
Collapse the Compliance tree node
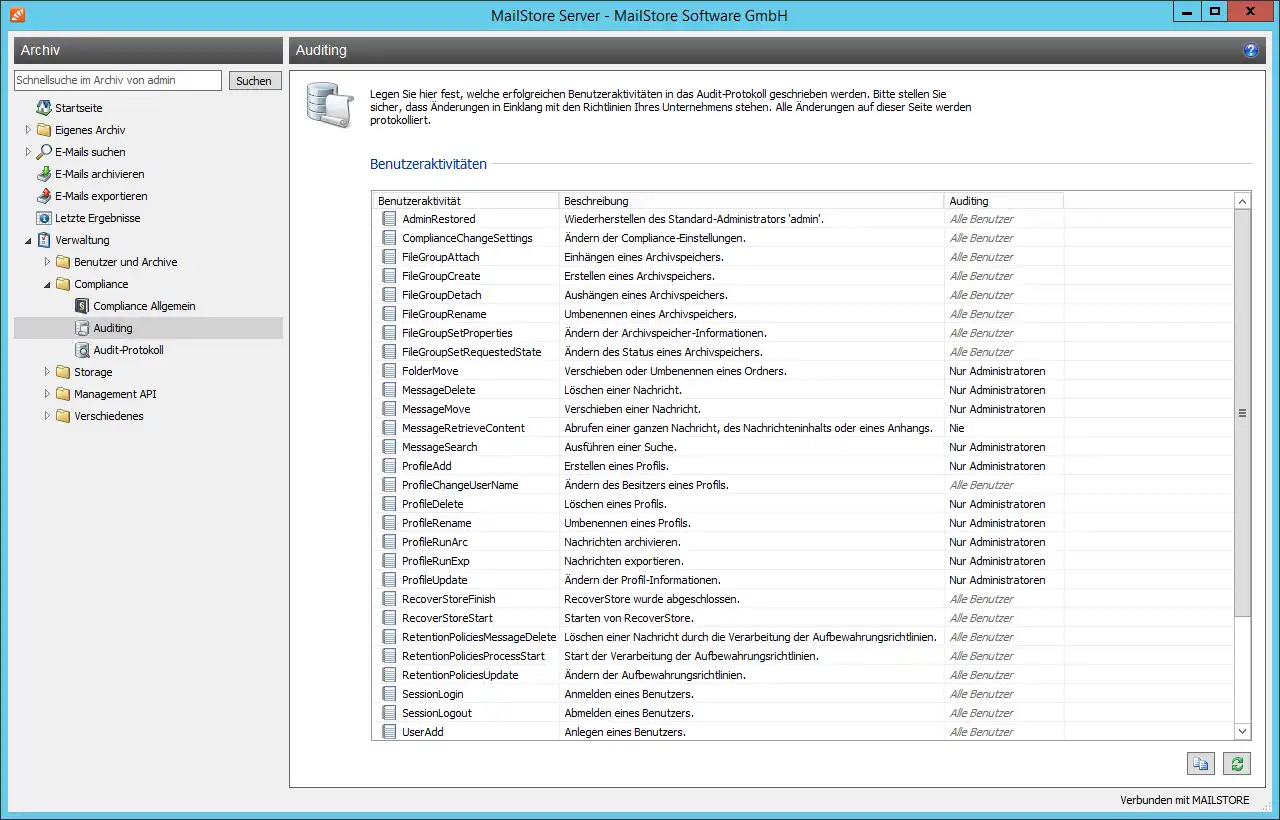pos(47,284)
